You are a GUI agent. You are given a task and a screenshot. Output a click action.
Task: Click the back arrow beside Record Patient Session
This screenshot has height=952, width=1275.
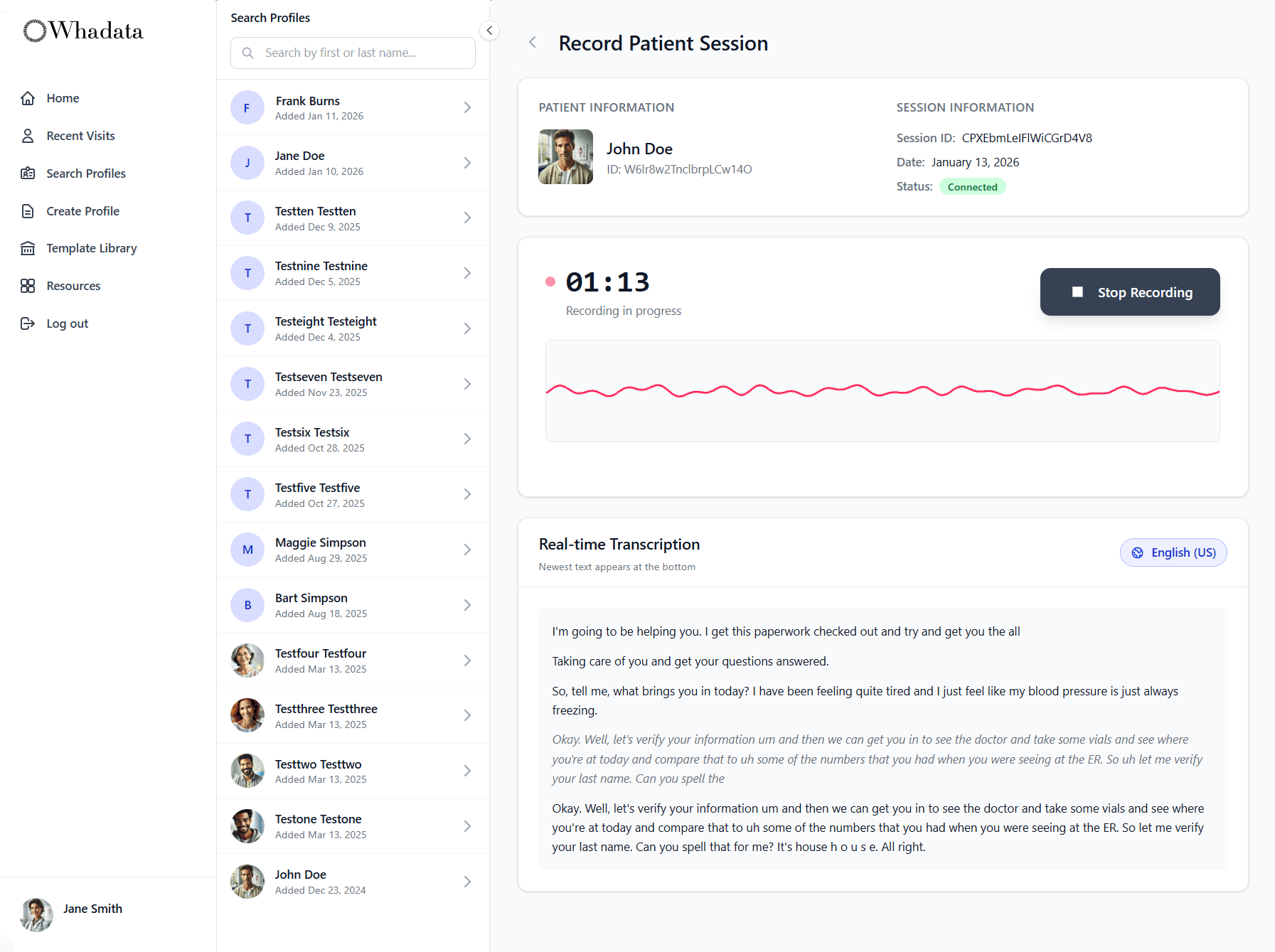click(x=532, y=42)
